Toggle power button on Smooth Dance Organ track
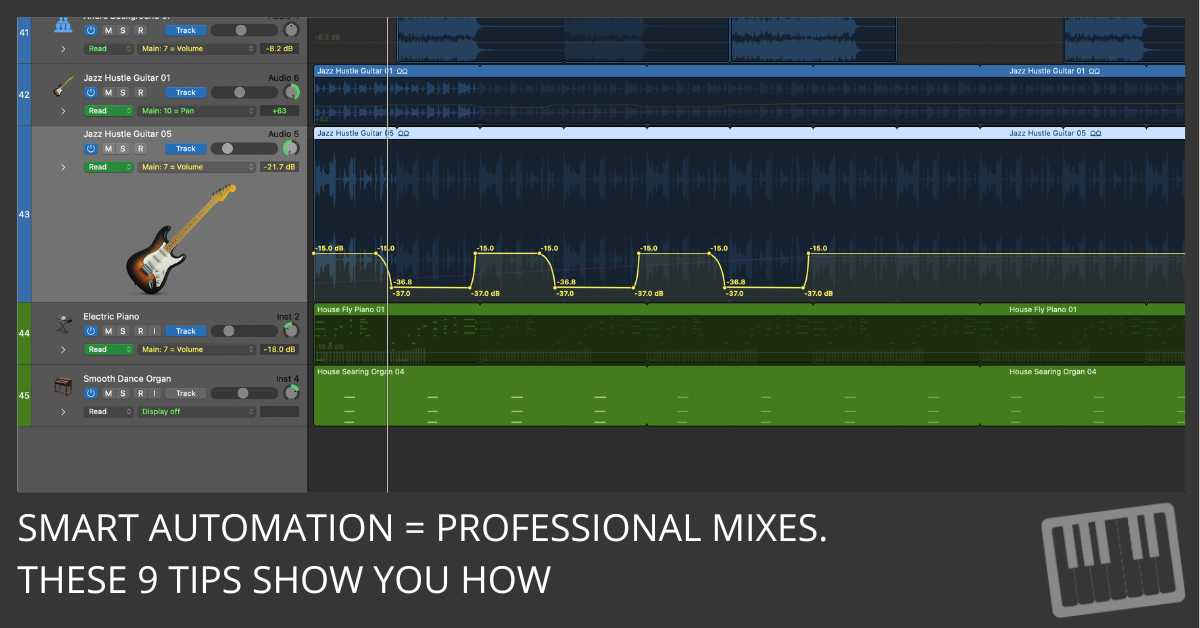The height and width of the screenshot is (628, 1200). 91,393
